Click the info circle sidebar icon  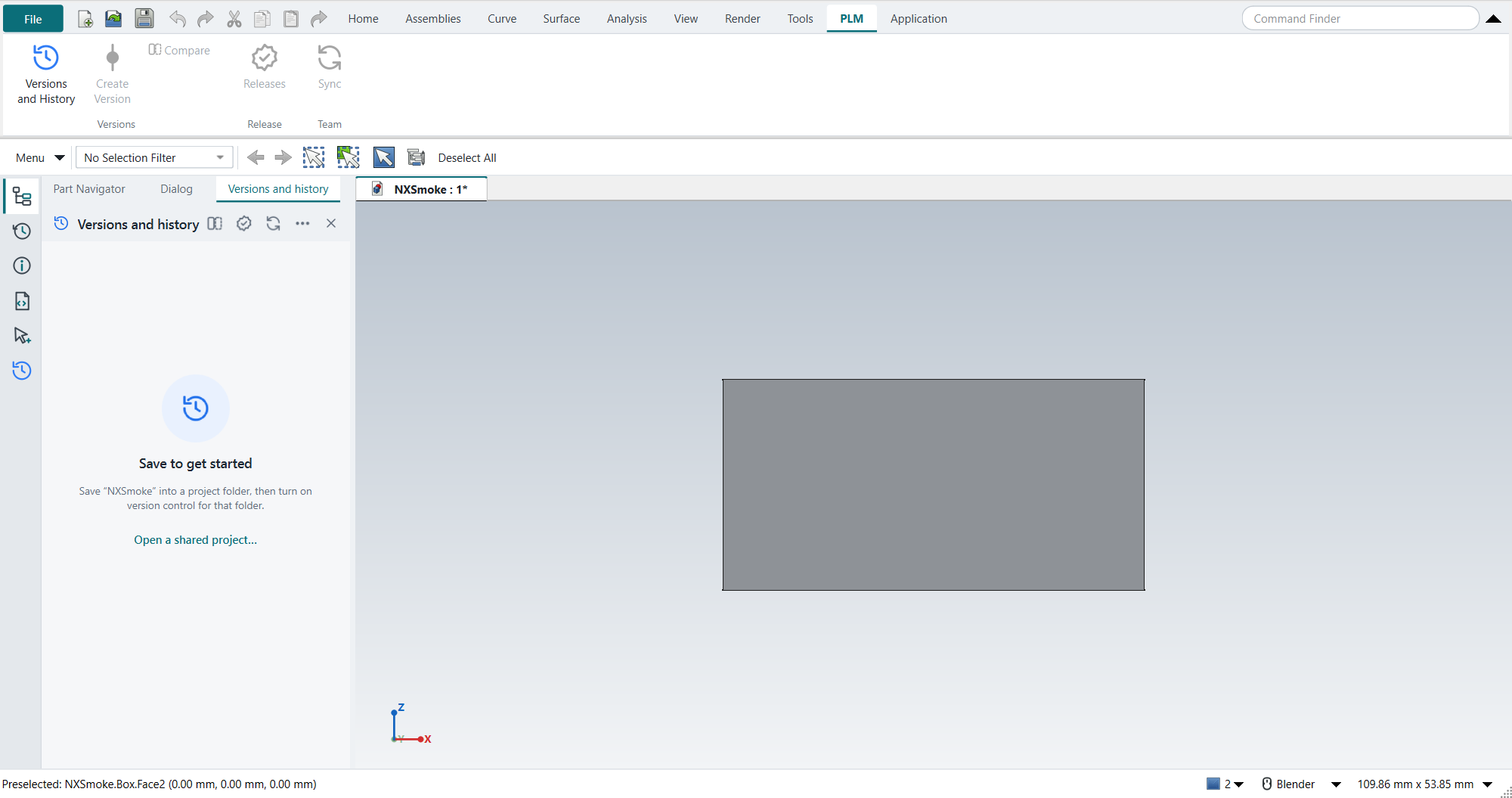click(22, 265)
